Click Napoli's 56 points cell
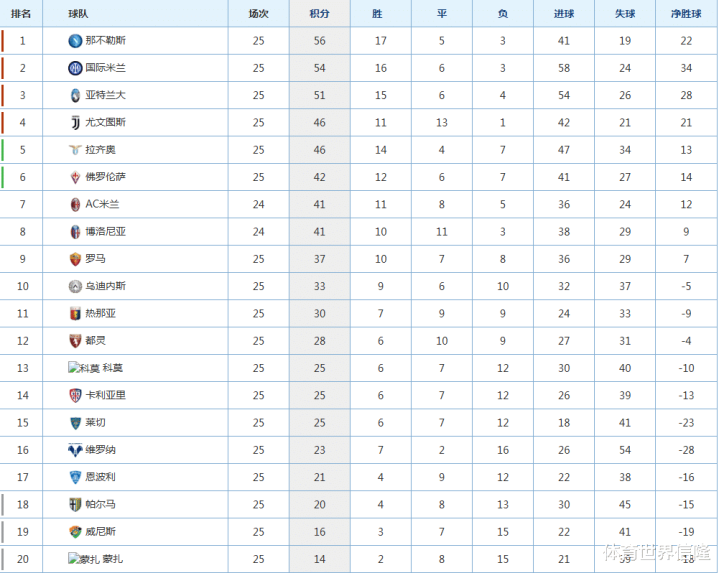719x573 pixels. (x=320, y=41)
